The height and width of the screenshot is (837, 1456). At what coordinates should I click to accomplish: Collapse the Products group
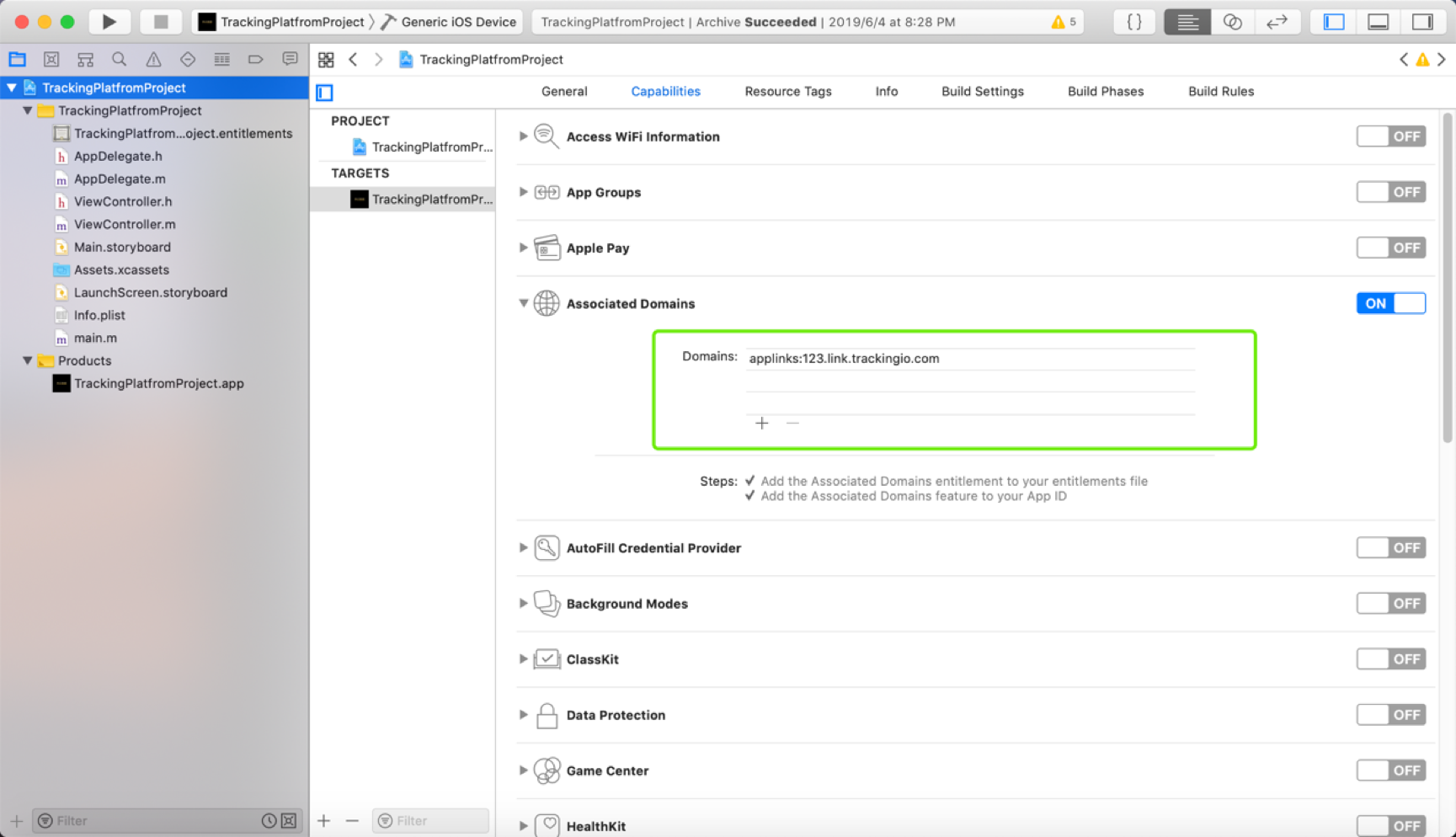(x=28, y=360)
